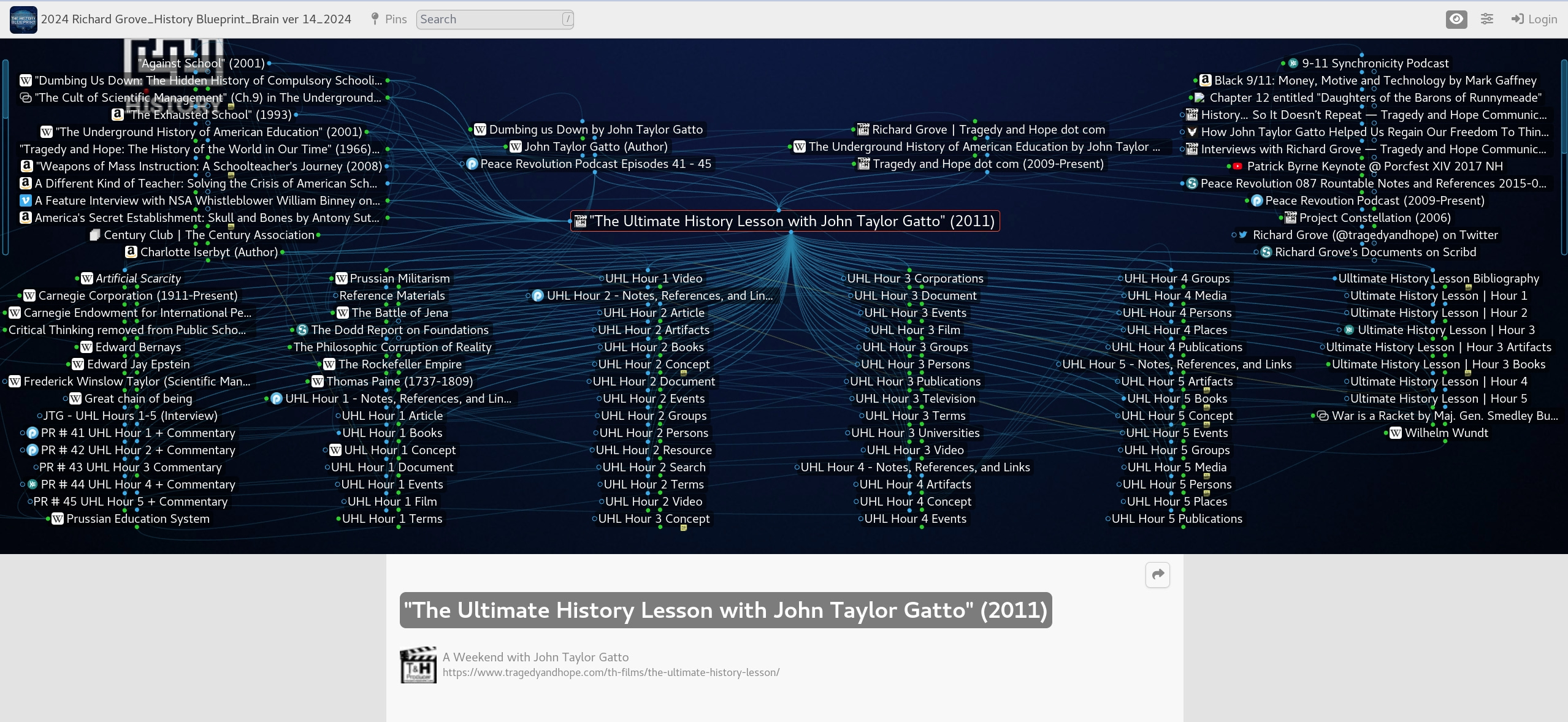The height and width of the screenshot is (722, 1568).
Task: Open Ultimate History Lesson | Hour 3 Artifacts
Action: [x=1439, y=347]
